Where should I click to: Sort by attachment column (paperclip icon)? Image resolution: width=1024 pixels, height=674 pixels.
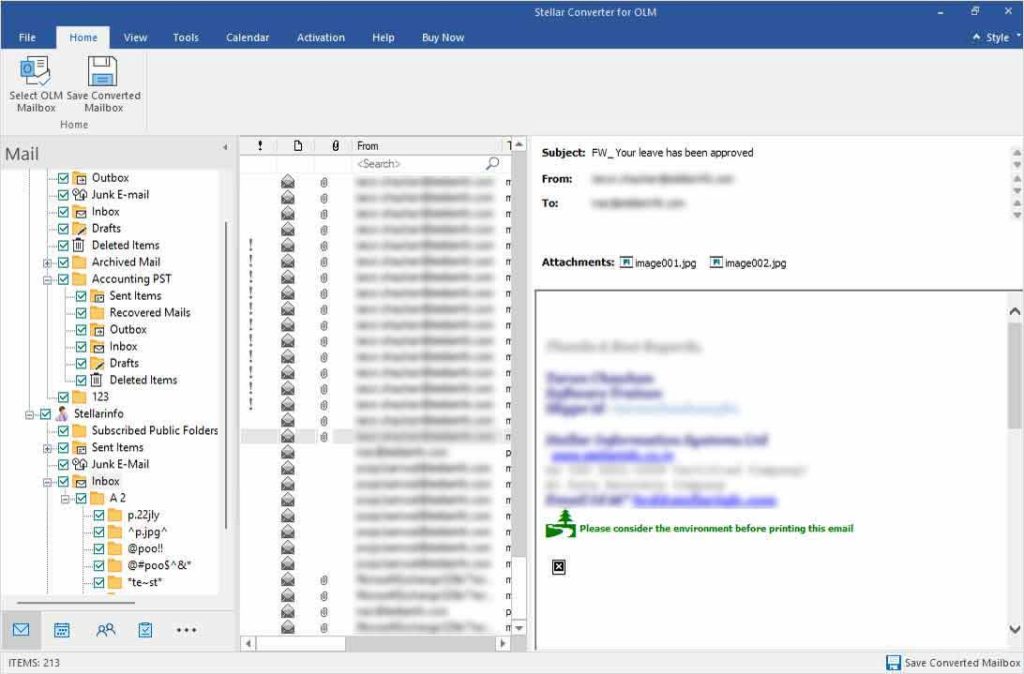point(336,146)
